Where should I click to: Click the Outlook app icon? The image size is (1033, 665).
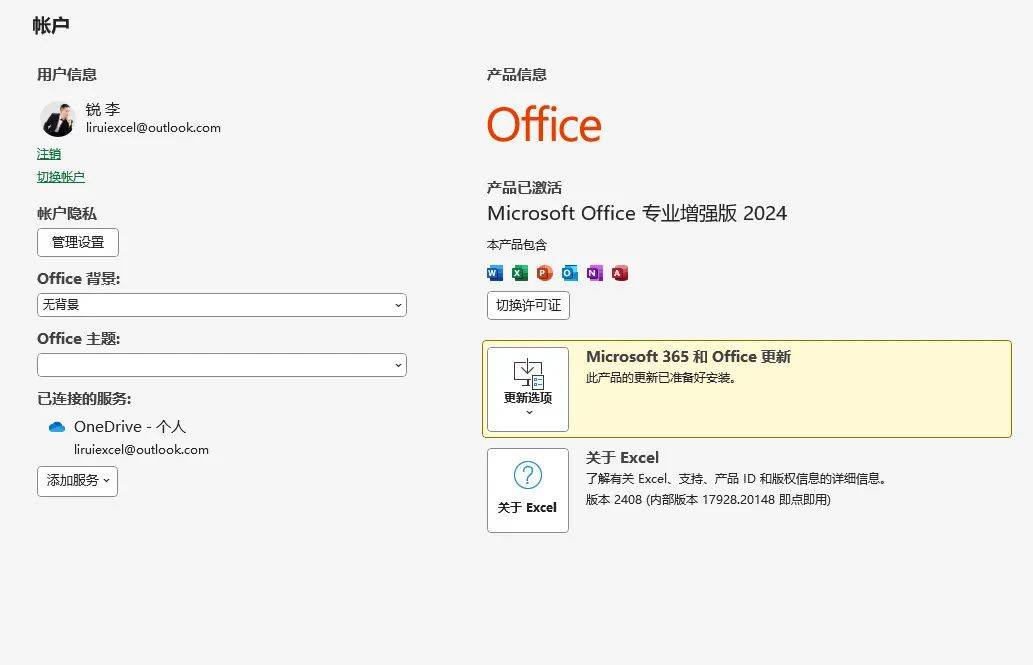570,273
